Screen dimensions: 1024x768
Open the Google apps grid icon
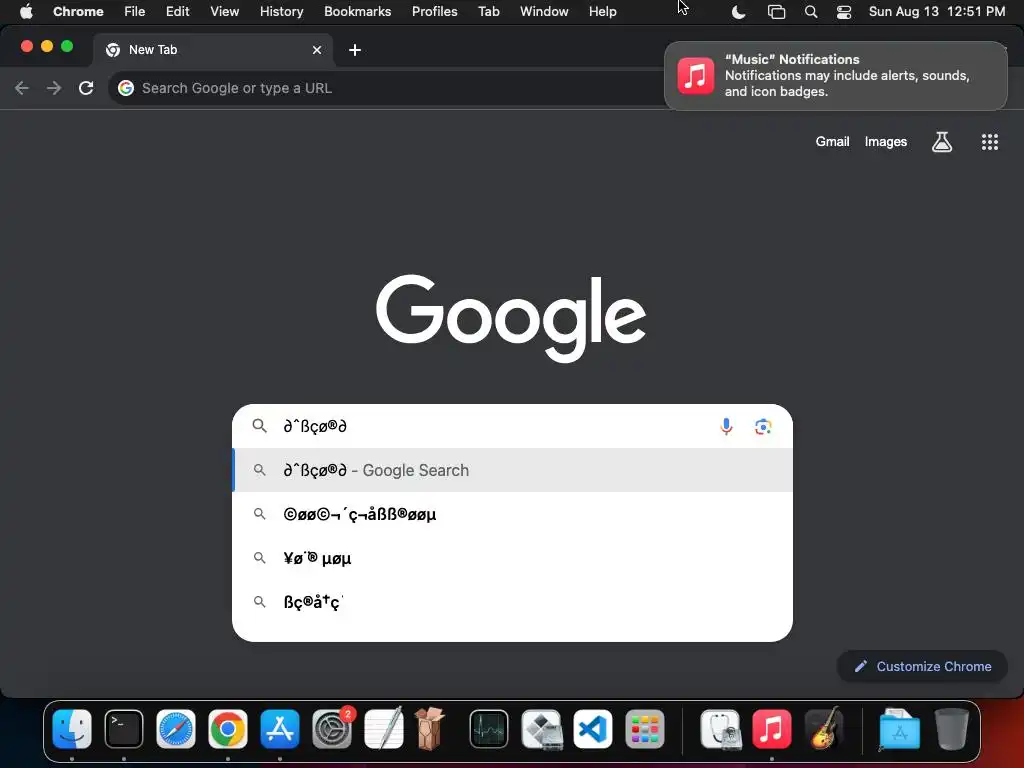pyautogui.click(x=989, y=142)
